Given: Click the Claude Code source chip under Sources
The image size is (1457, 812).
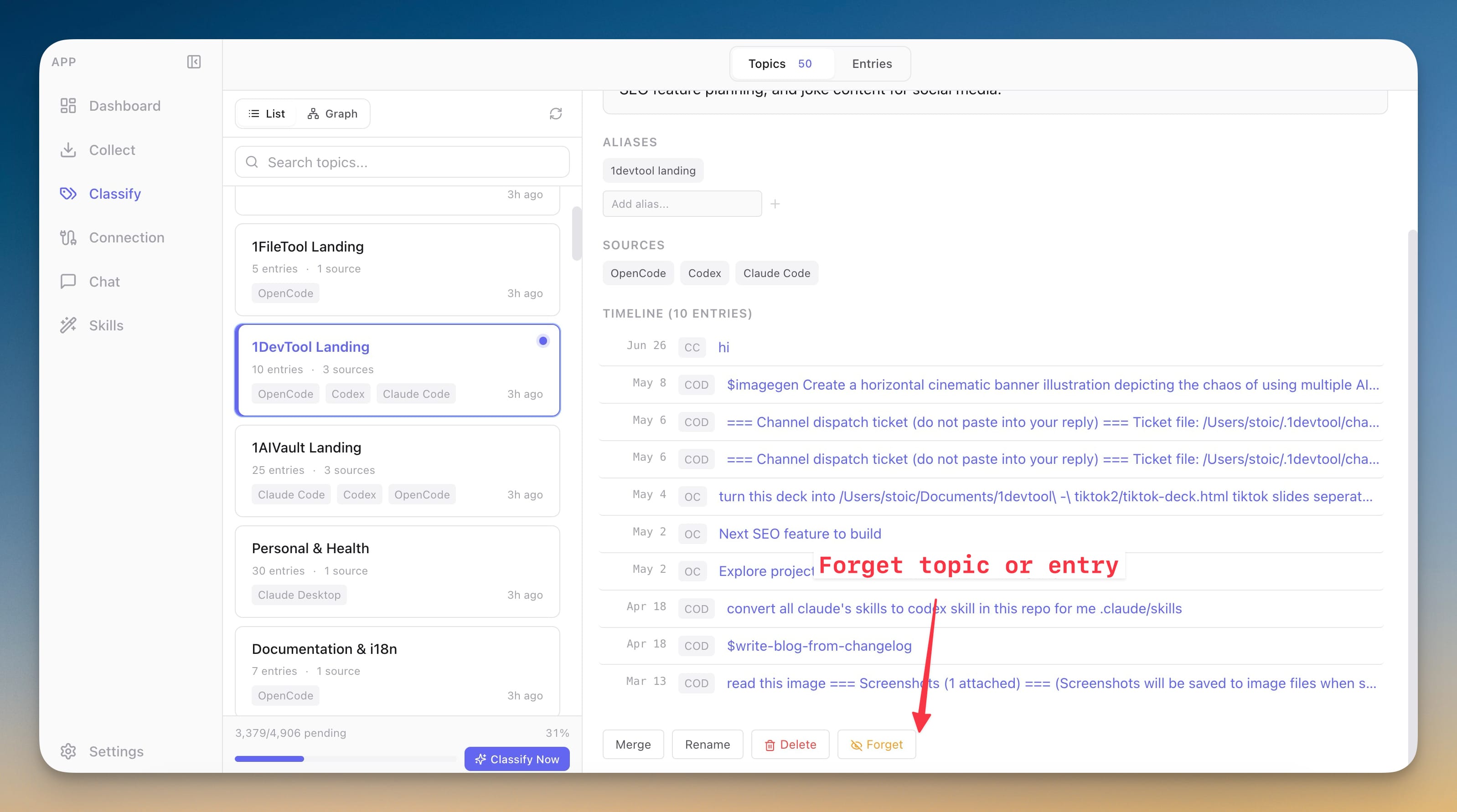Looking at the screenshot, I should [x=776, y=273].
